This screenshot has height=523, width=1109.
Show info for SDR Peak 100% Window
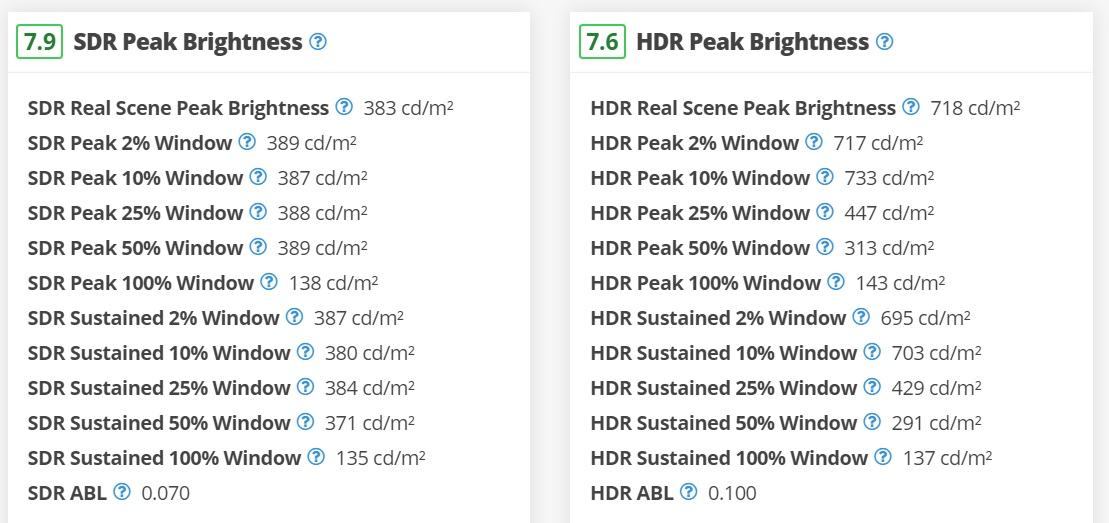coord(269,282)
